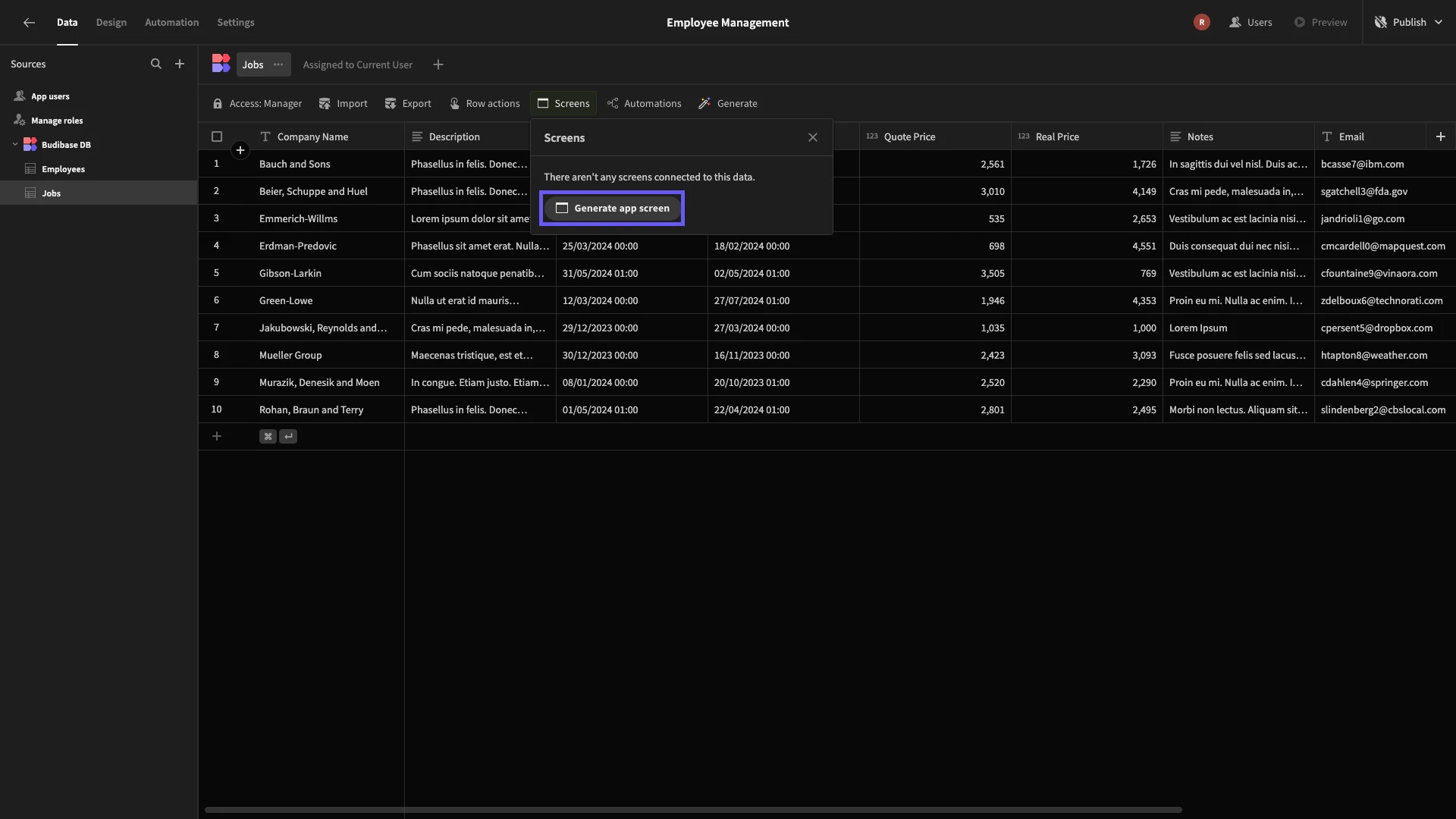1456x819 pixels.
Task: Click Generate app screen button
Action: pos(612,209)
